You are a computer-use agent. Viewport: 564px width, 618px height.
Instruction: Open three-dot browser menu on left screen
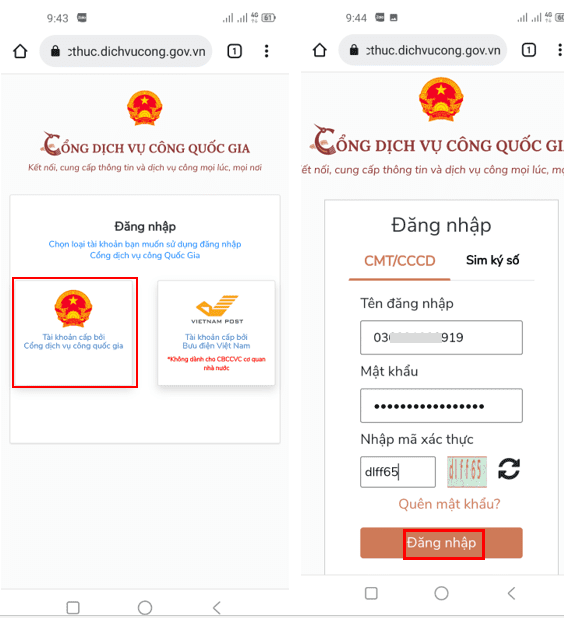pos(266,51)
